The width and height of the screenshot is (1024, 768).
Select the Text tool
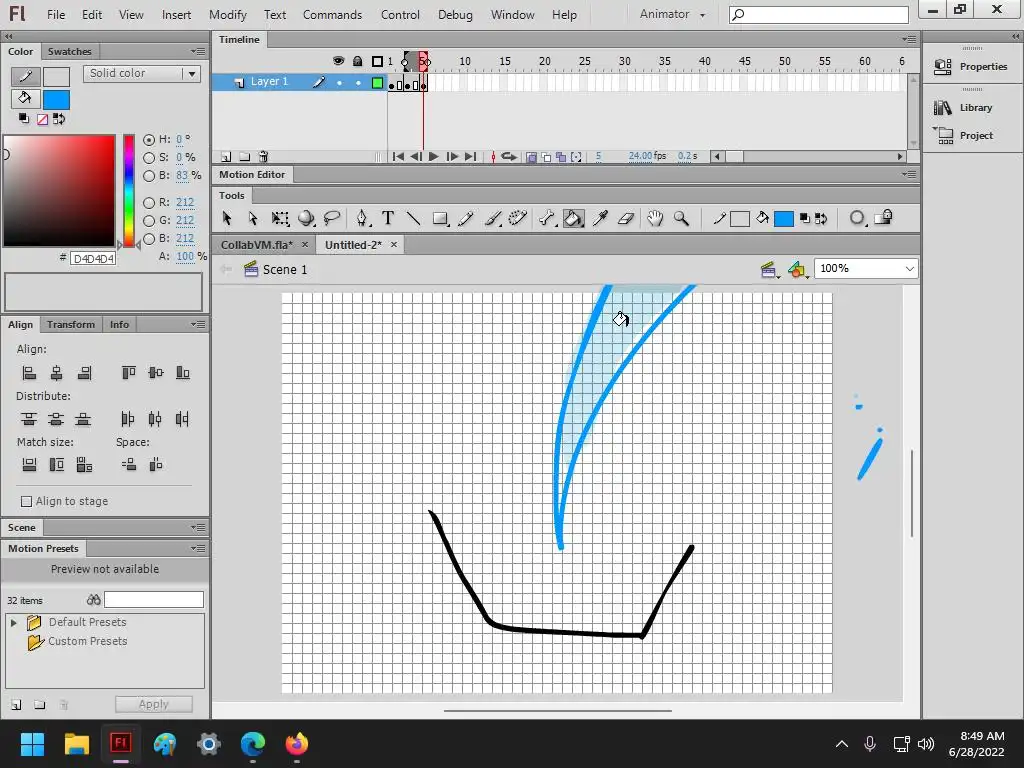(388, 218)
